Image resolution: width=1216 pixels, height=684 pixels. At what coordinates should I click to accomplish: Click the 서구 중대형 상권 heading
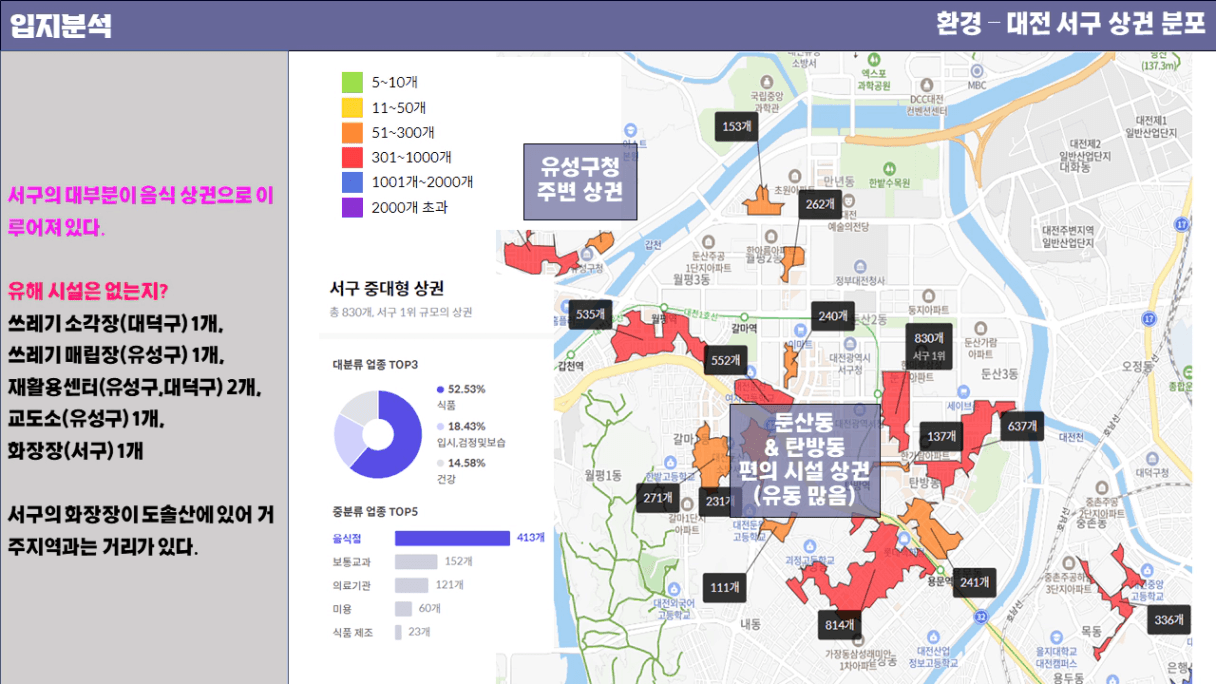point(387,289)
